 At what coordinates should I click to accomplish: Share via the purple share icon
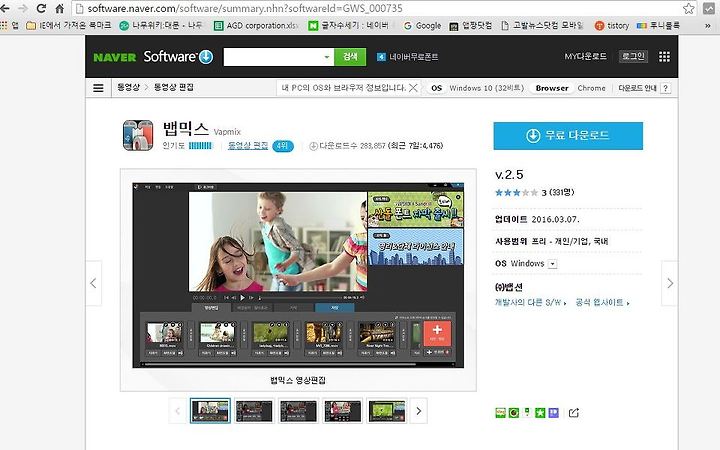coord(554,413)
